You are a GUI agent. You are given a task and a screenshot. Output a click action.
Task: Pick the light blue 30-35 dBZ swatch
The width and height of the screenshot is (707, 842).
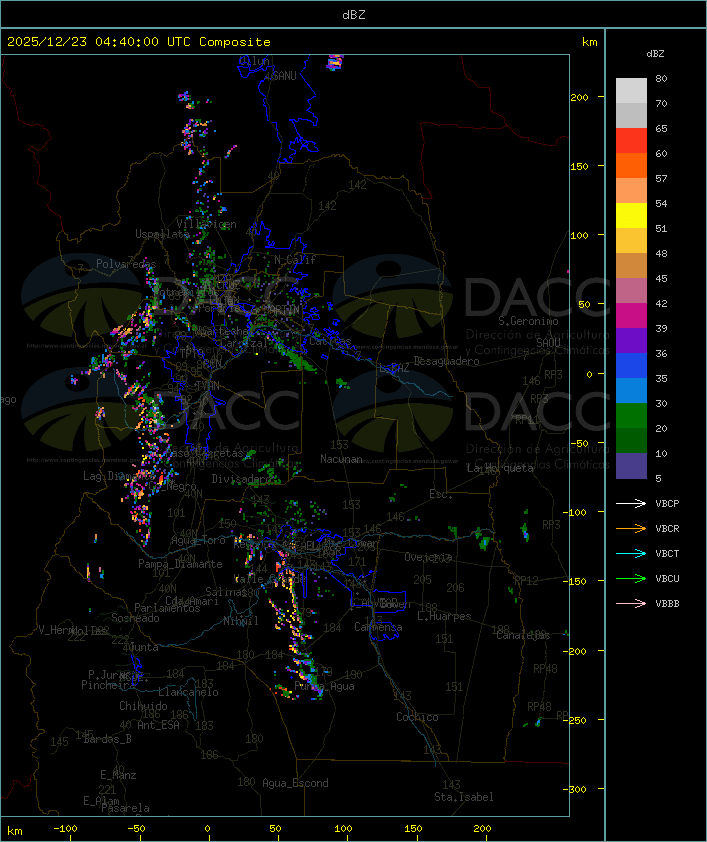(x=631, y=390)
